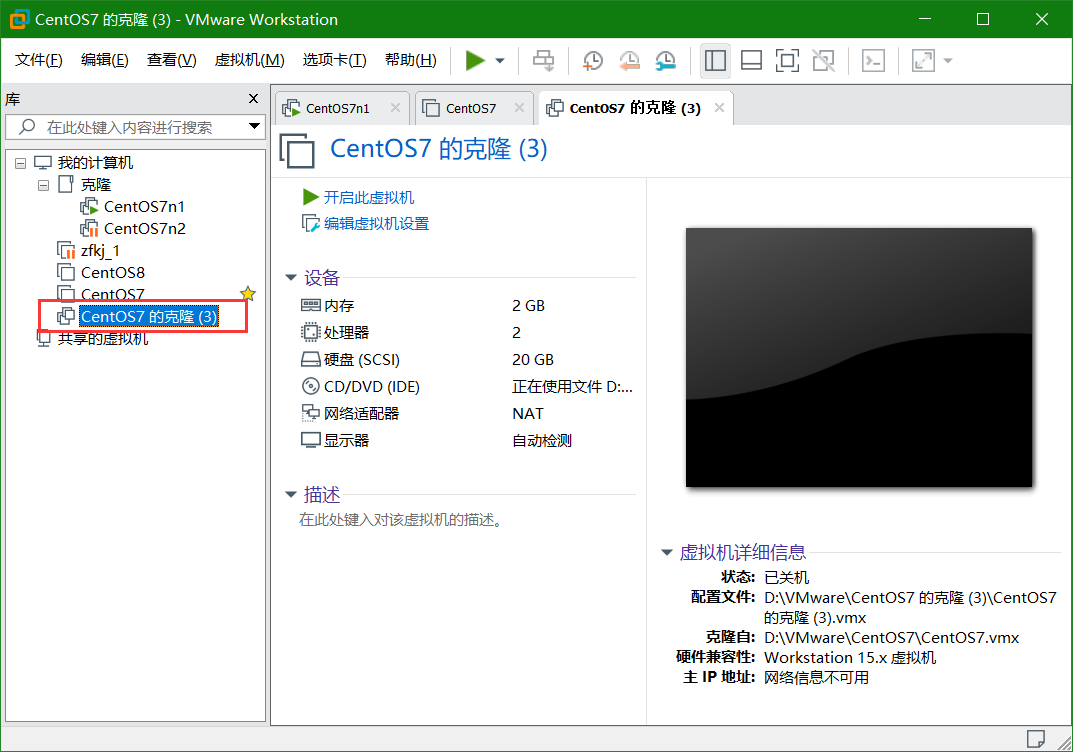Viewport: 1073px width, 752px height.
Task: Click the 20 GB disk value
Action: (533, 359)
